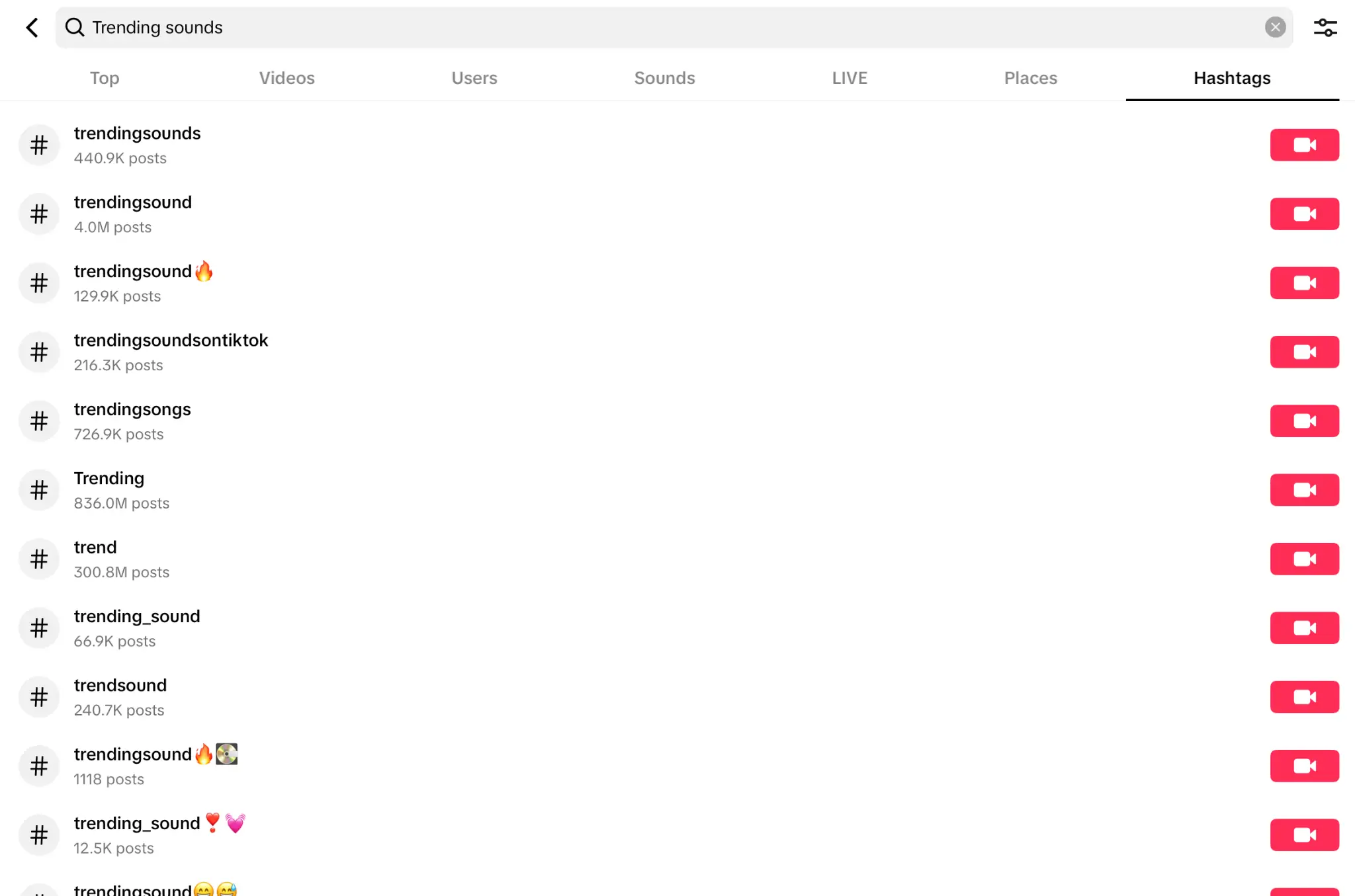Click the video camera icon for #trendingsound
Screen dimensions: 1355x896
[x=1304, y=213]
